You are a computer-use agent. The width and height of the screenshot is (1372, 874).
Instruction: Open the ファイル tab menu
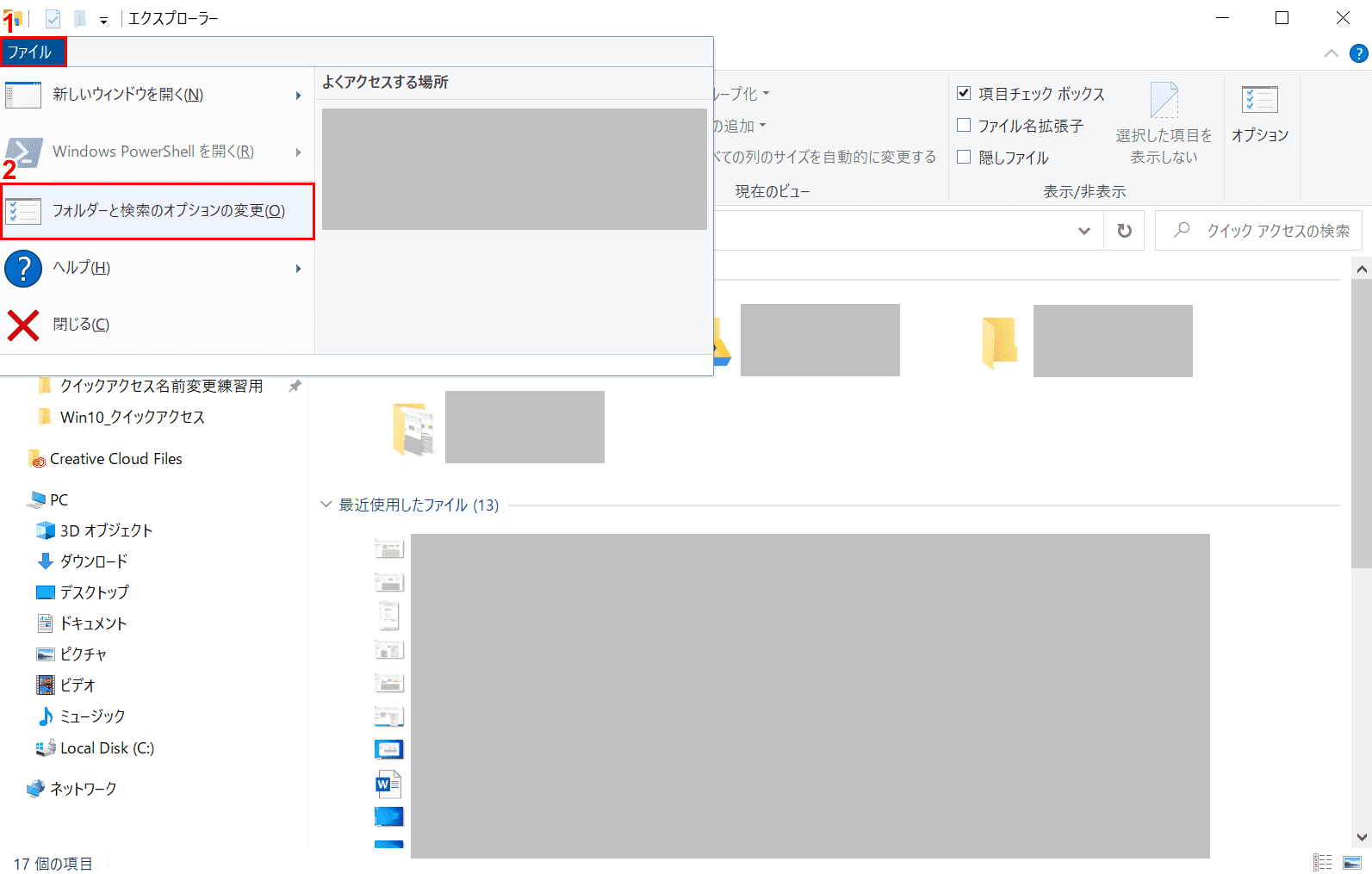[x=33, y=53]
